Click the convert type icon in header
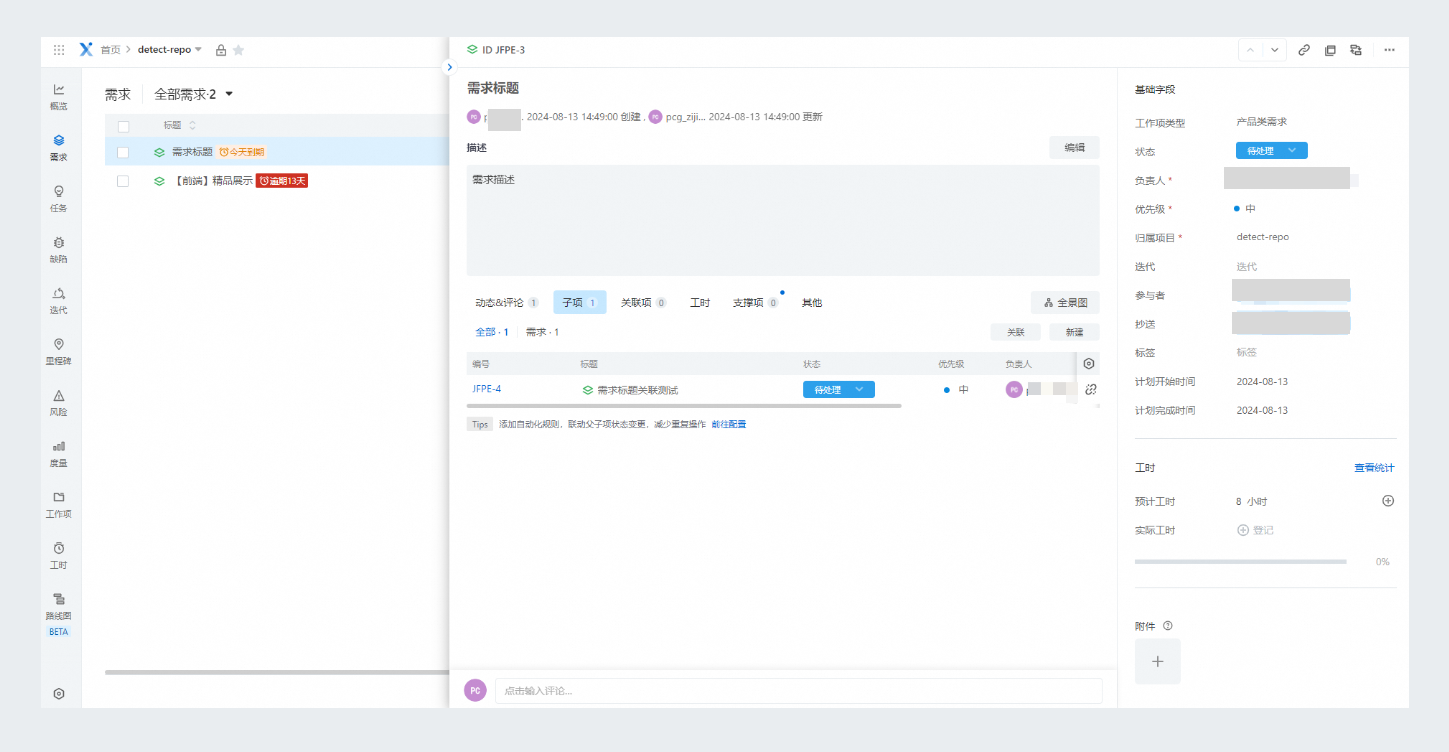Screen dimensions: 1449x752 1356,50
